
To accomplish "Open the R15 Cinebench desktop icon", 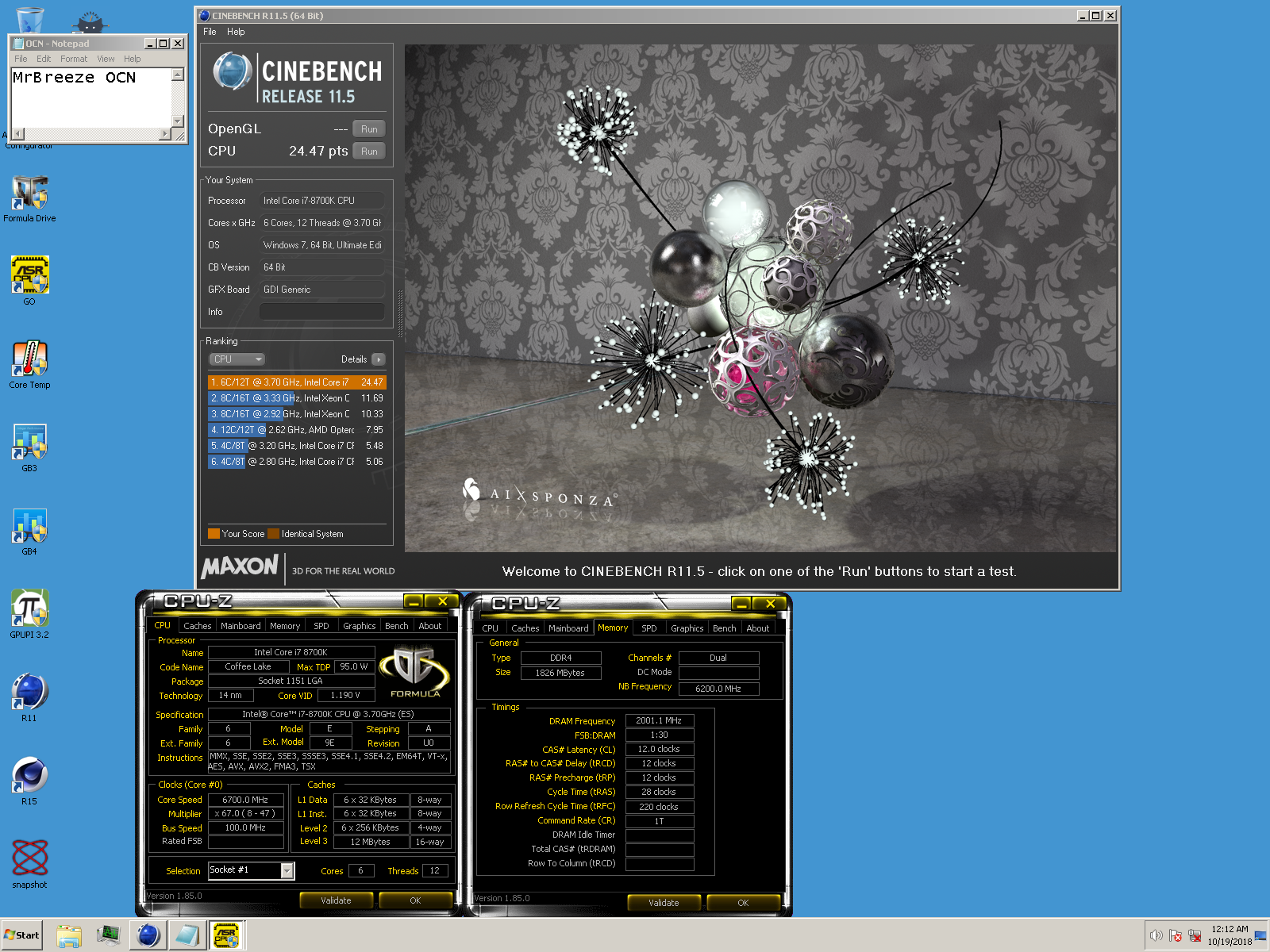I will coord(29,778).
